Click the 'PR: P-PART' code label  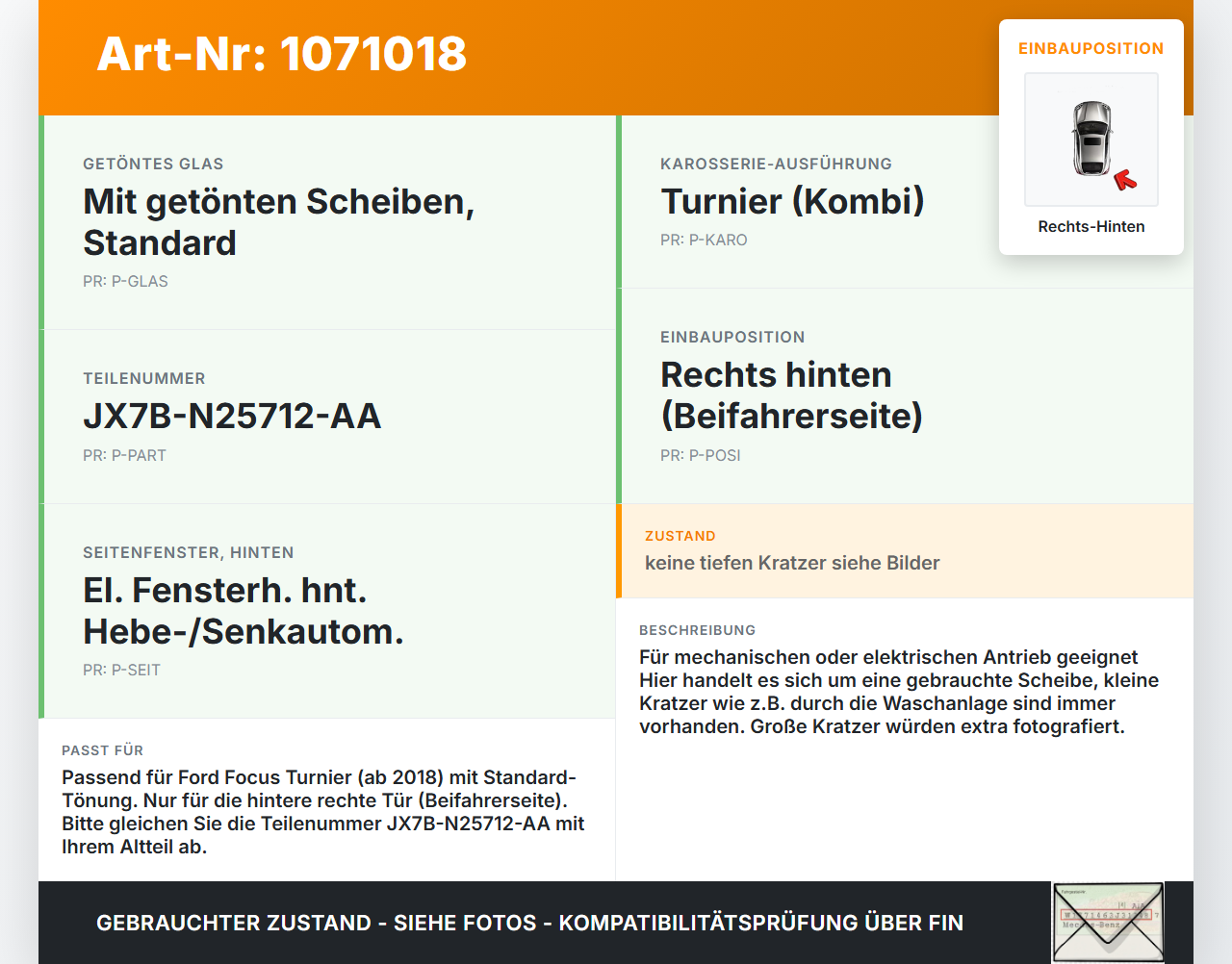[124, 456]
